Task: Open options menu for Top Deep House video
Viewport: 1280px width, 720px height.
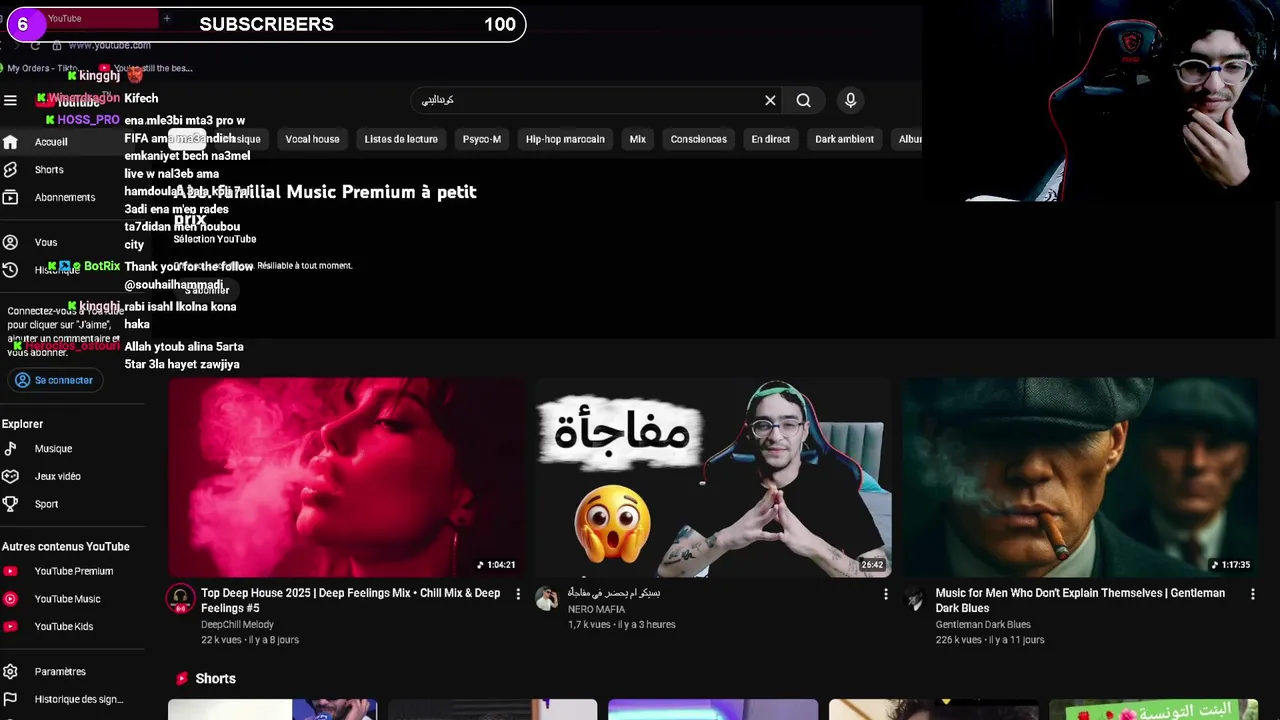Action: pos(518,594)
